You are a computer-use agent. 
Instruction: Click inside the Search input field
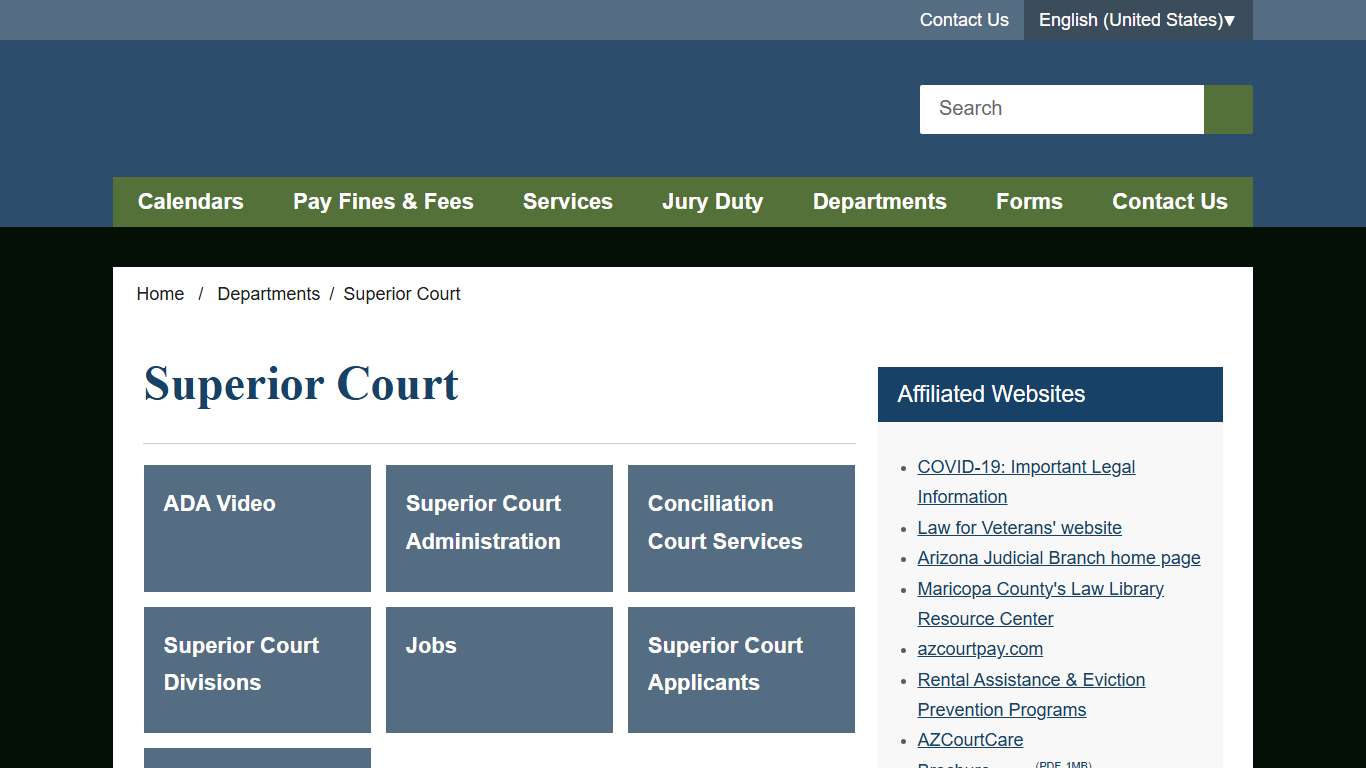point(1060,109)
